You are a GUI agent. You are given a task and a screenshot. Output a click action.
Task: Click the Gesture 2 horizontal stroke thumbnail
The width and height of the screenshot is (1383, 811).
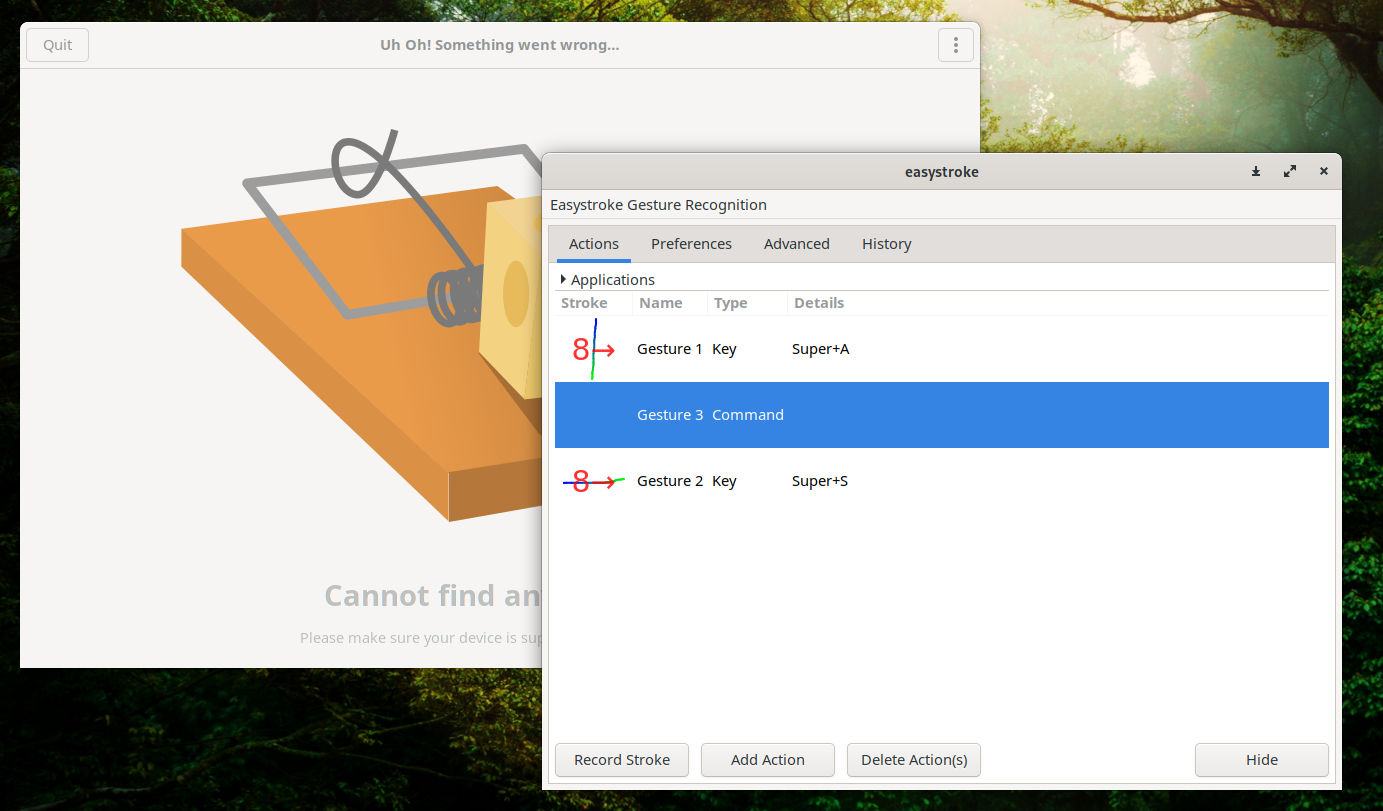click(x=594, y=482)
